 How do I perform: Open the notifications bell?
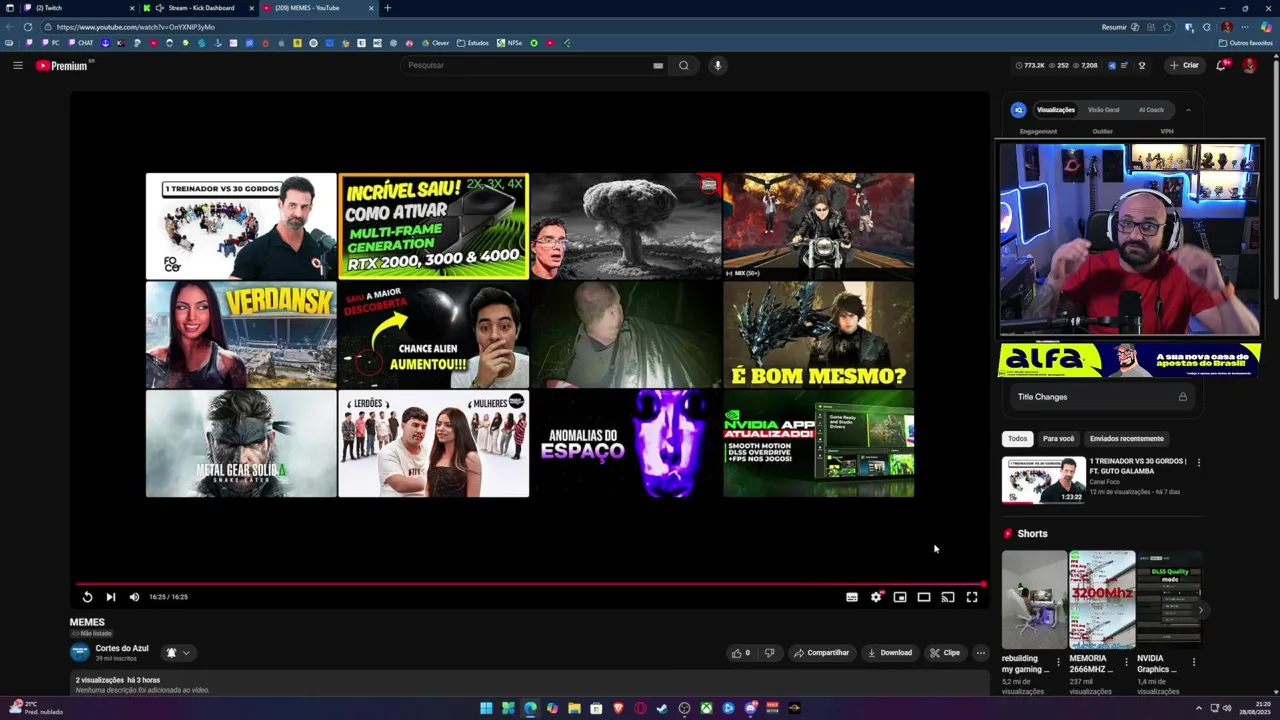pos(1221,65)
